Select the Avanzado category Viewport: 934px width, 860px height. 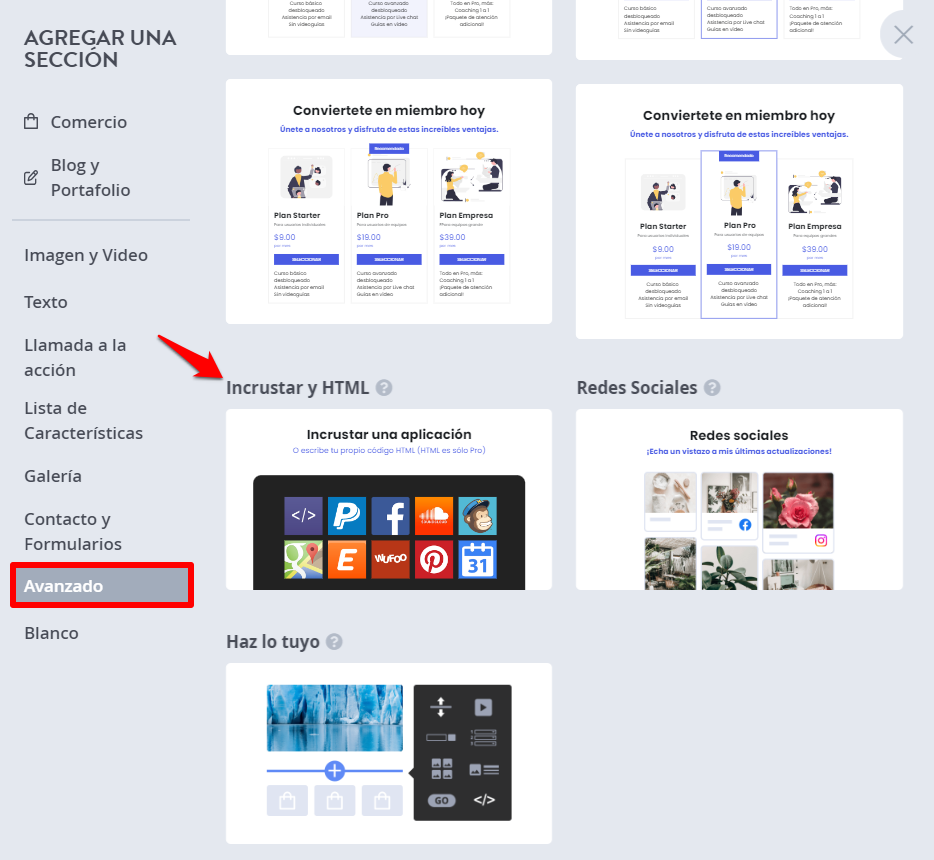click(102, 585)
